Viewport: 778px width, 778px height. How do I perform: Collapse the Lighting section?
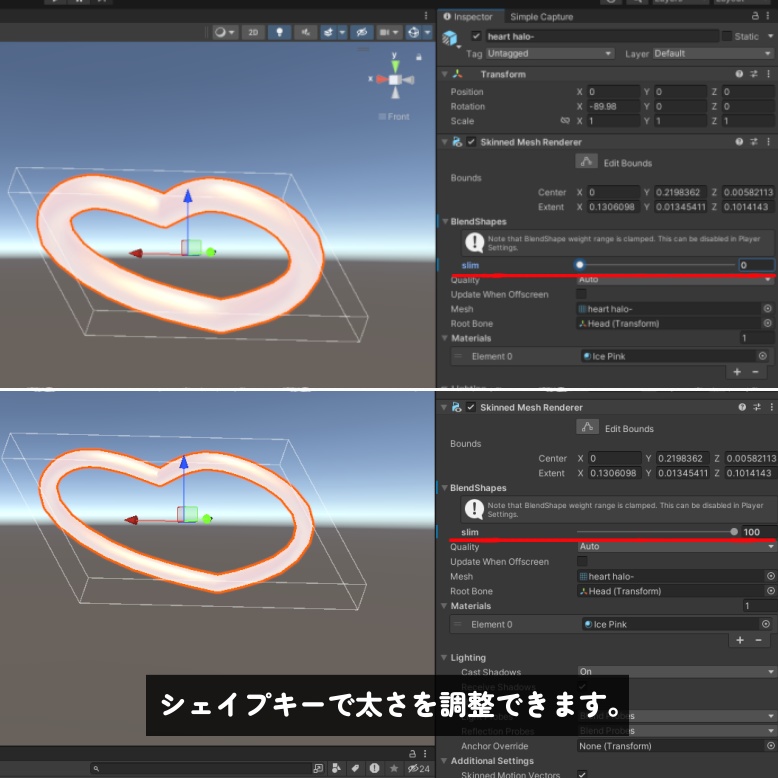pos(444,657)
